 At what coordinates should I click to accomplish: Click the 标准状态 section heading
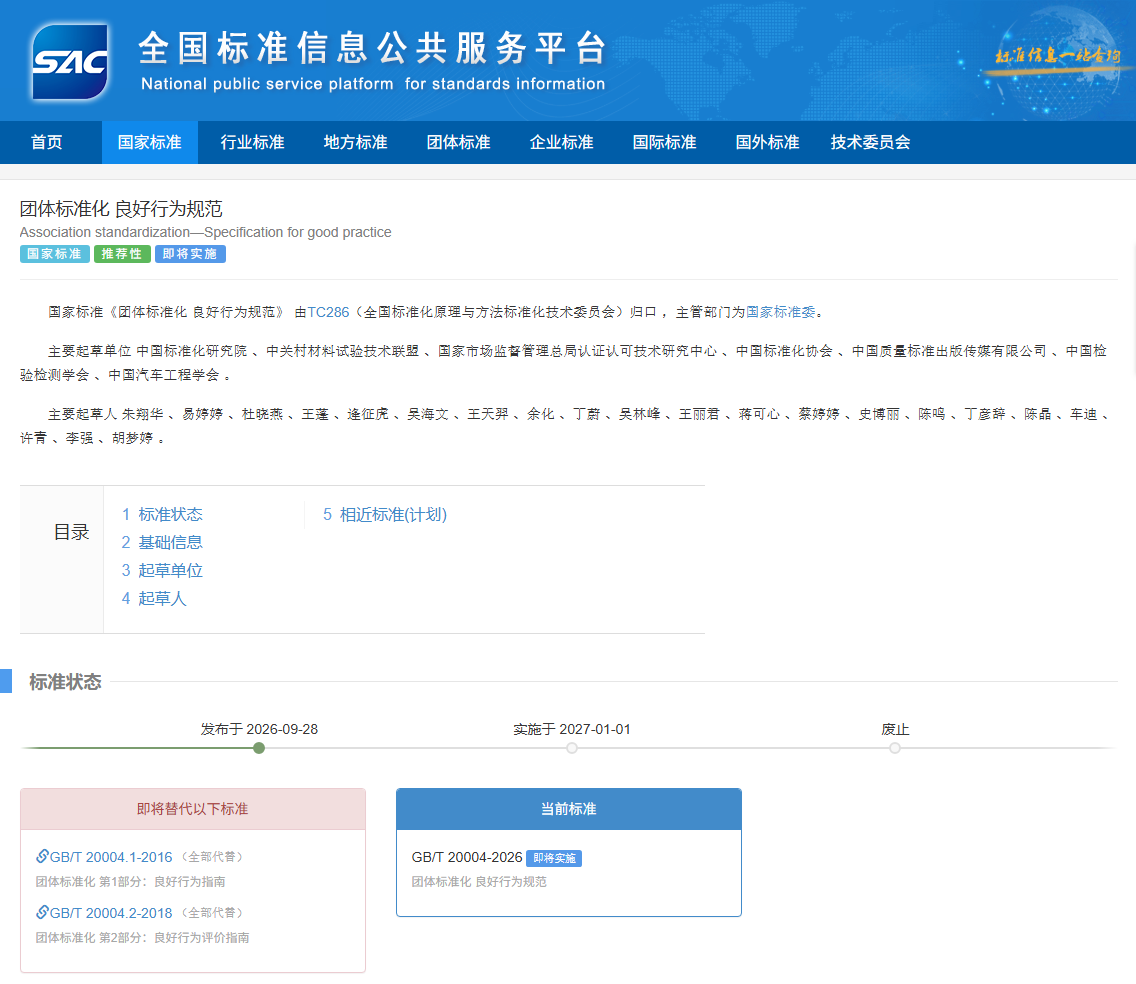(x=65, y=682)
